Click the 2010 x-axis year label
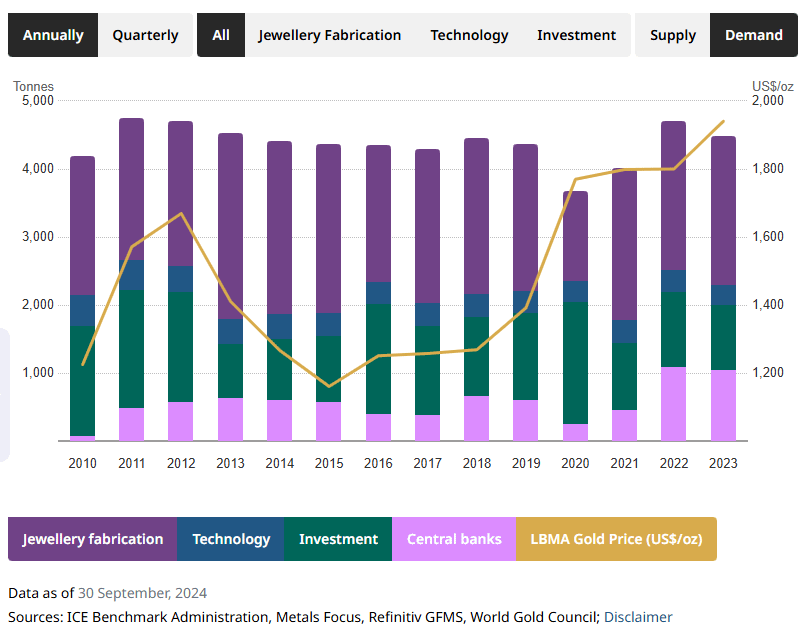Image resolution: width=805 pixels, height=637 pixels. 83,463
